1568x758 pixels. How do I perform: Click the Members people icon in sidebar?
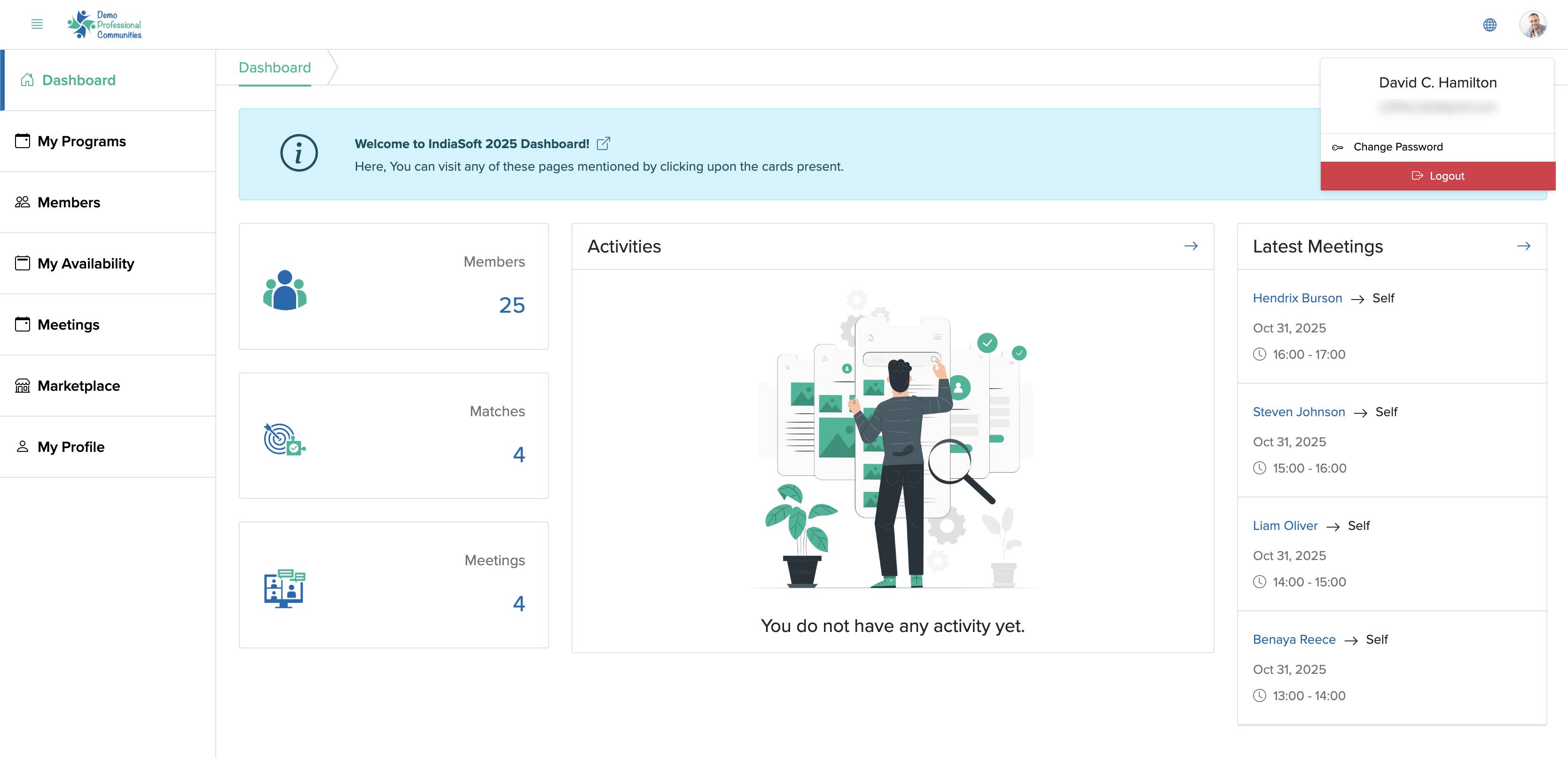(x=23, y=202)
